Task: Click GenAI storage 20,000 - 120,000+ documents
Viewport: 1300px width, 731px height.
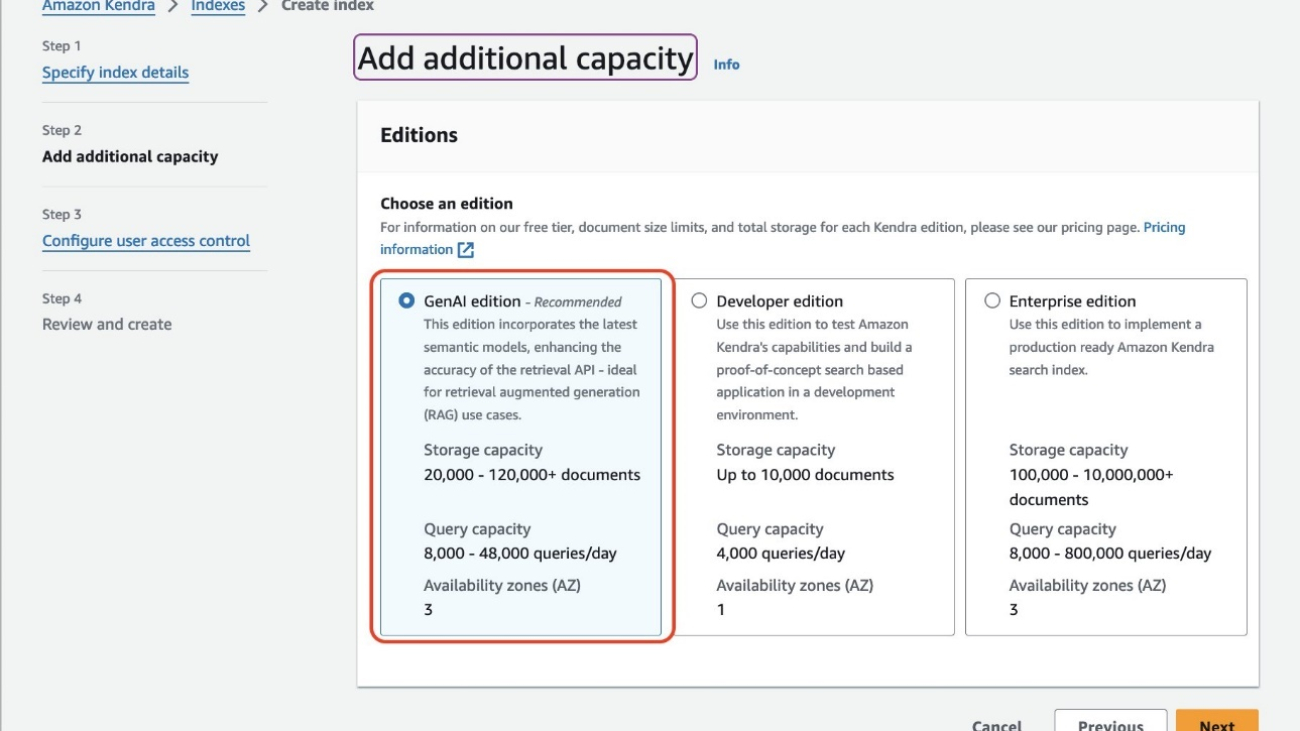Action: tap(532, 475)
